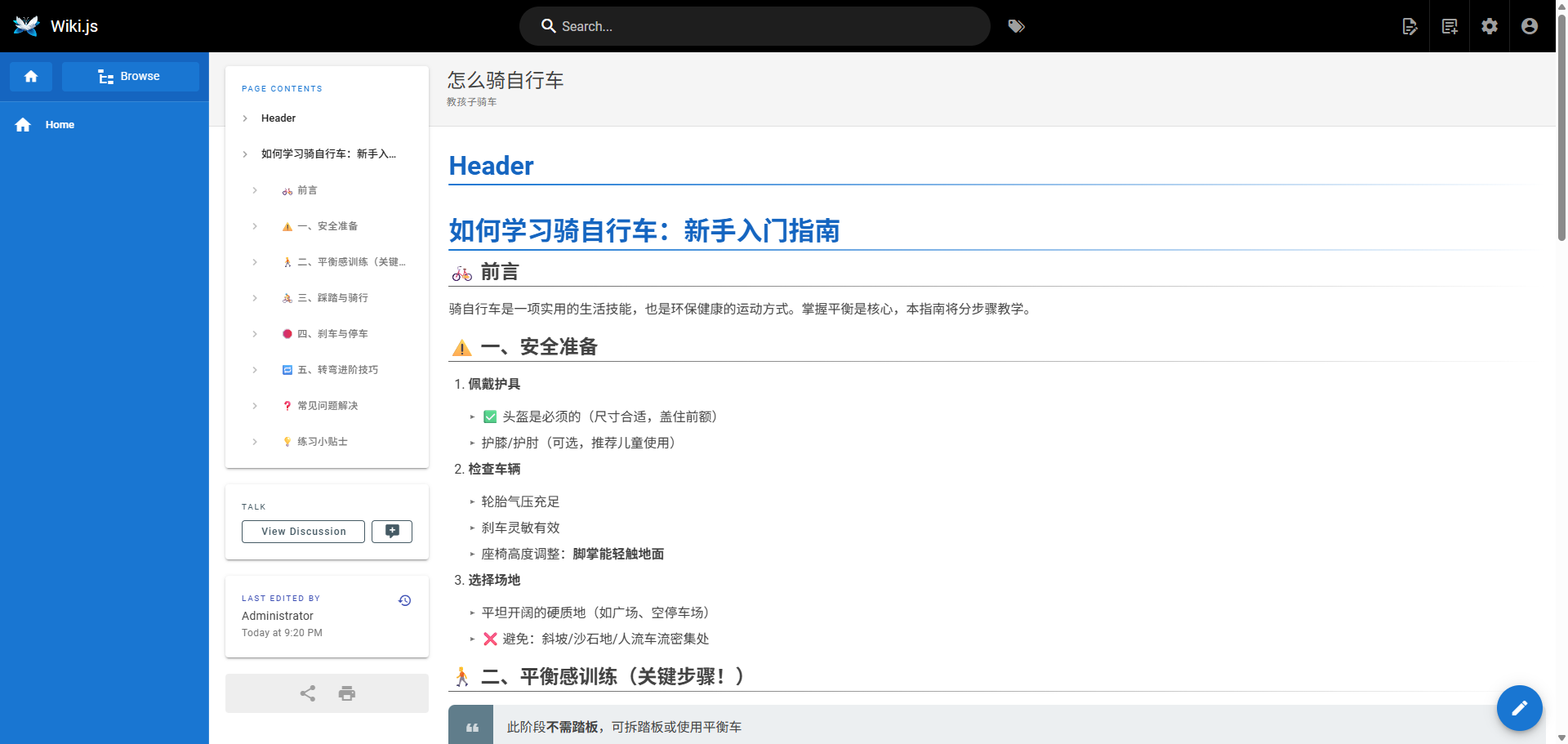This screenshot has height=744, width=1568.
Task: Click the Wiki.js butterfly logo
Action: click(x=26, y=26)
